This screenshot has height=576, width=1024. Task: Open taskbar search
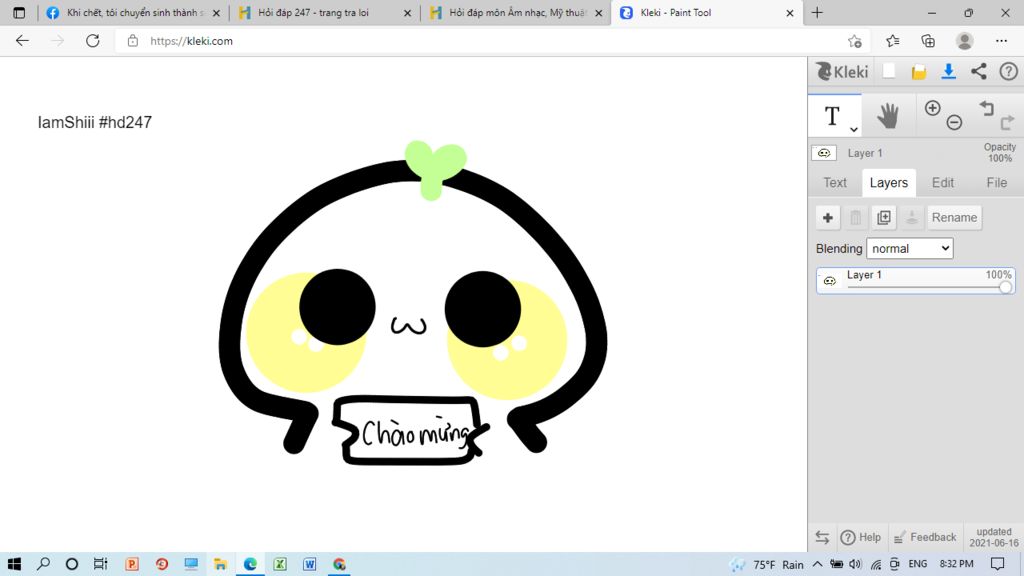(x=43, y=564)
